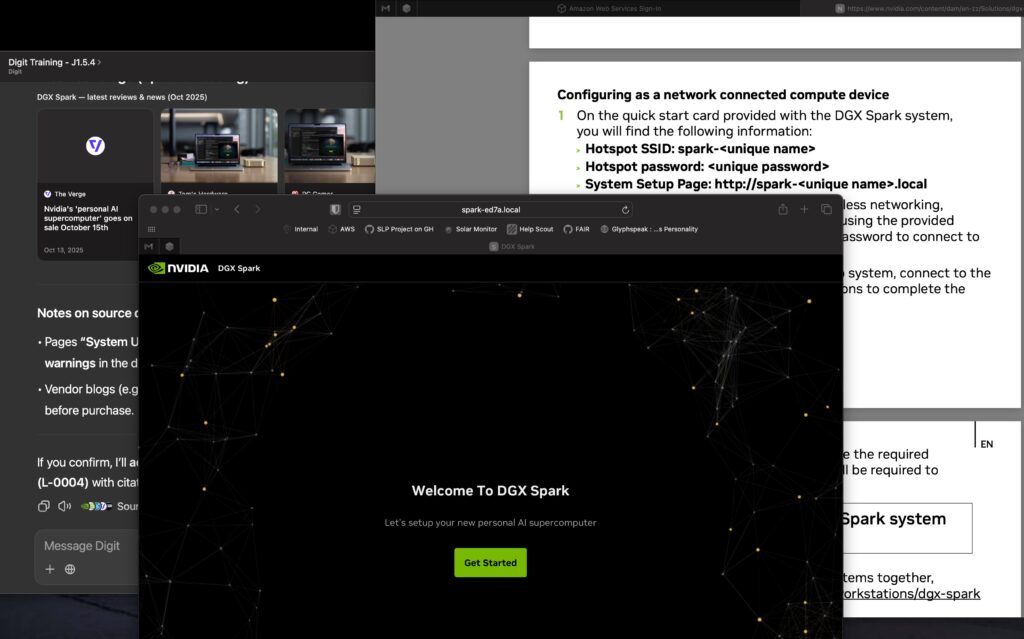Click the read aloud speaker icon

pos(64,506)
